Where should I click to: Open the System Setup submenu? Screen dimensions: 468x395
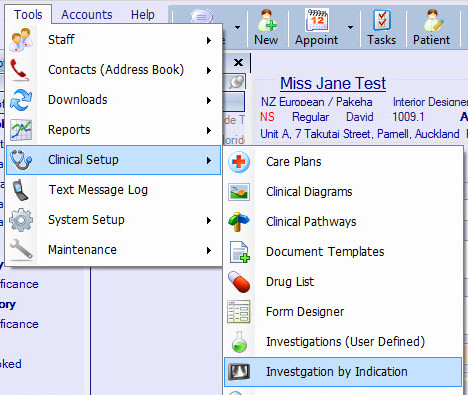pyautogui.click(x=113, y=220)
